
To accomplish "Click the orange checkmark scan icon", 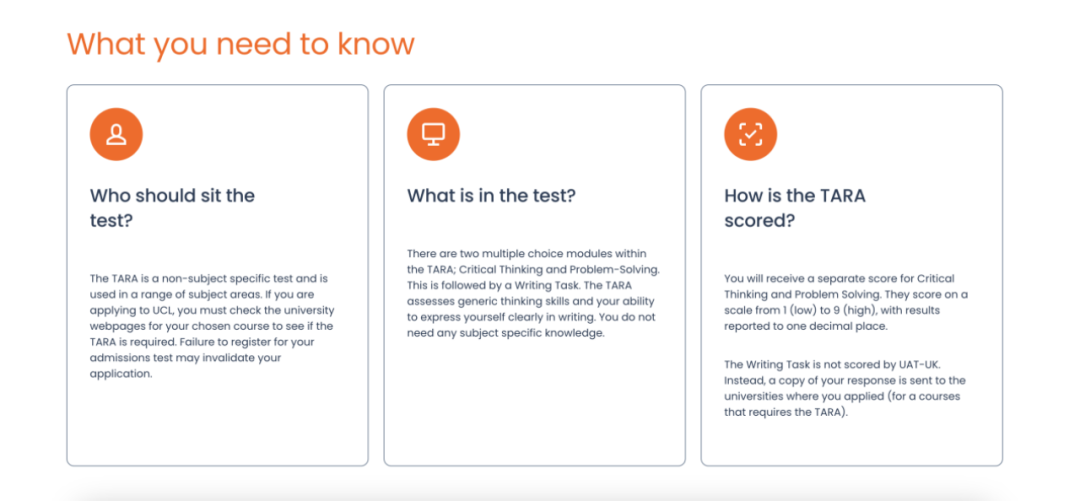I will pos(750,134).
